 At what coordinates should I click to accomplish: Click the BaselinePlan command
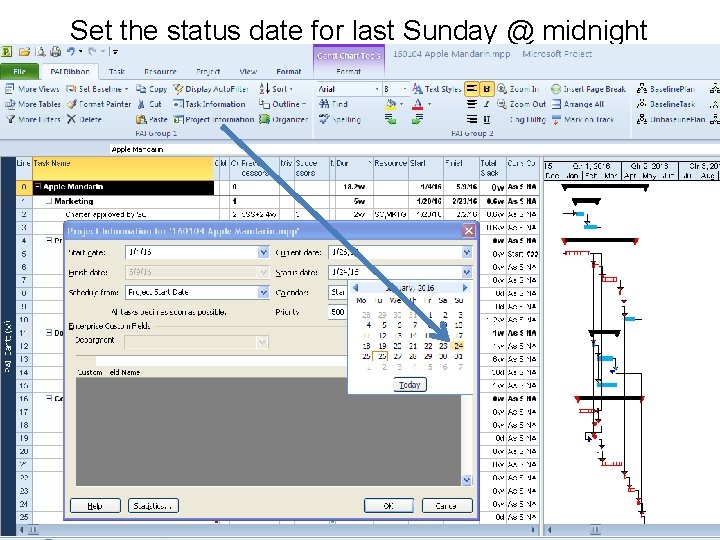point(666,89)
